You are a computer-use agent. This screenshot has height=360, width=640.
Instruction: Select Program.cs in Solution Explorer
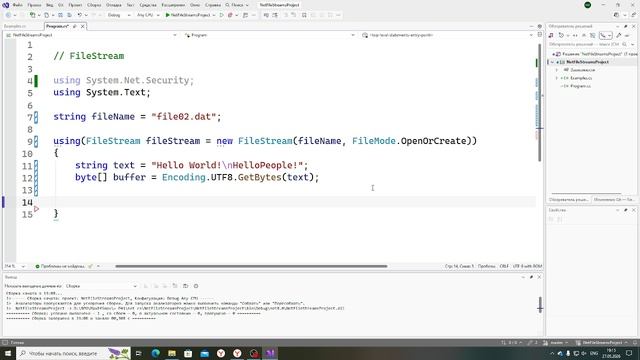(x=580, y=86)
